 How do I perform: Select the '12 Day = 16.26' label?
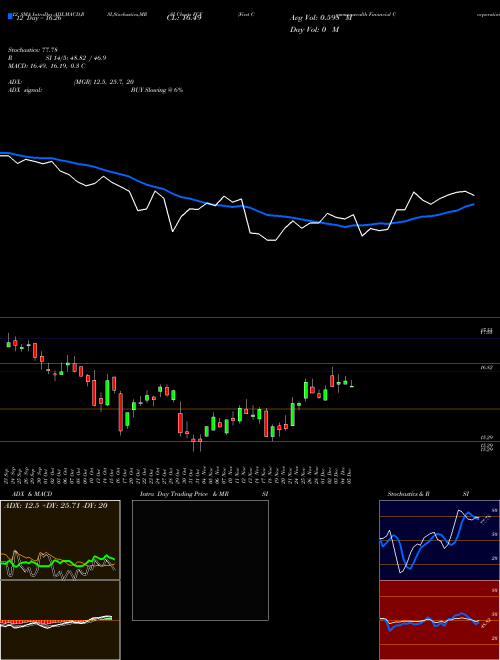(37, 18)
